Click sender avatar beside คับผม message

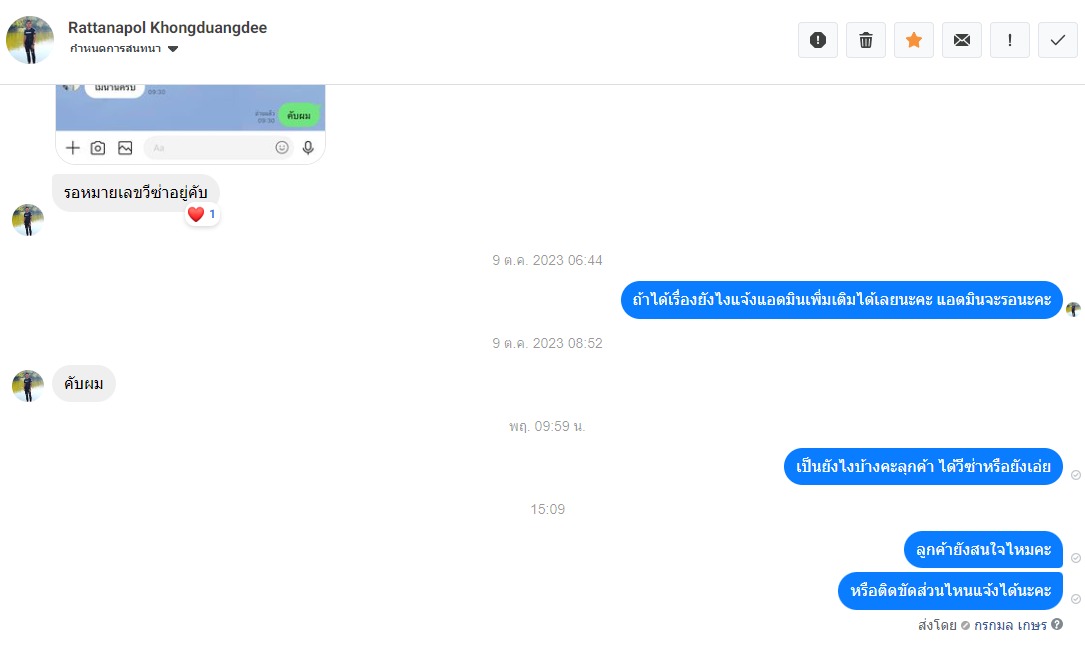[x=28, y=385]
